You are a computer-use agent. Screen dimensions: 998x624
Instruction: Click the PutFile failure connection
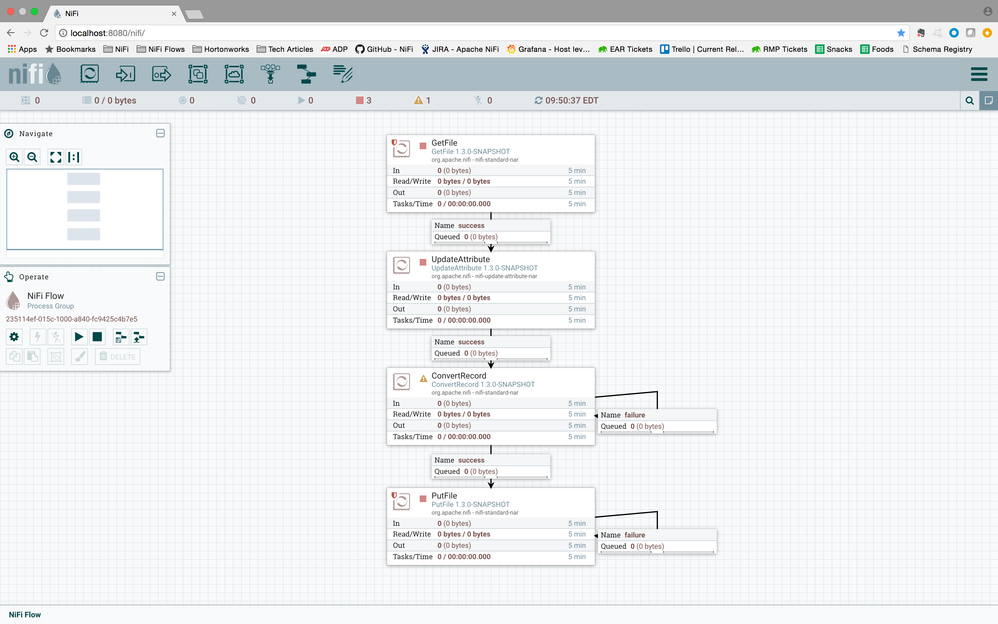click(x=657, y=541)
